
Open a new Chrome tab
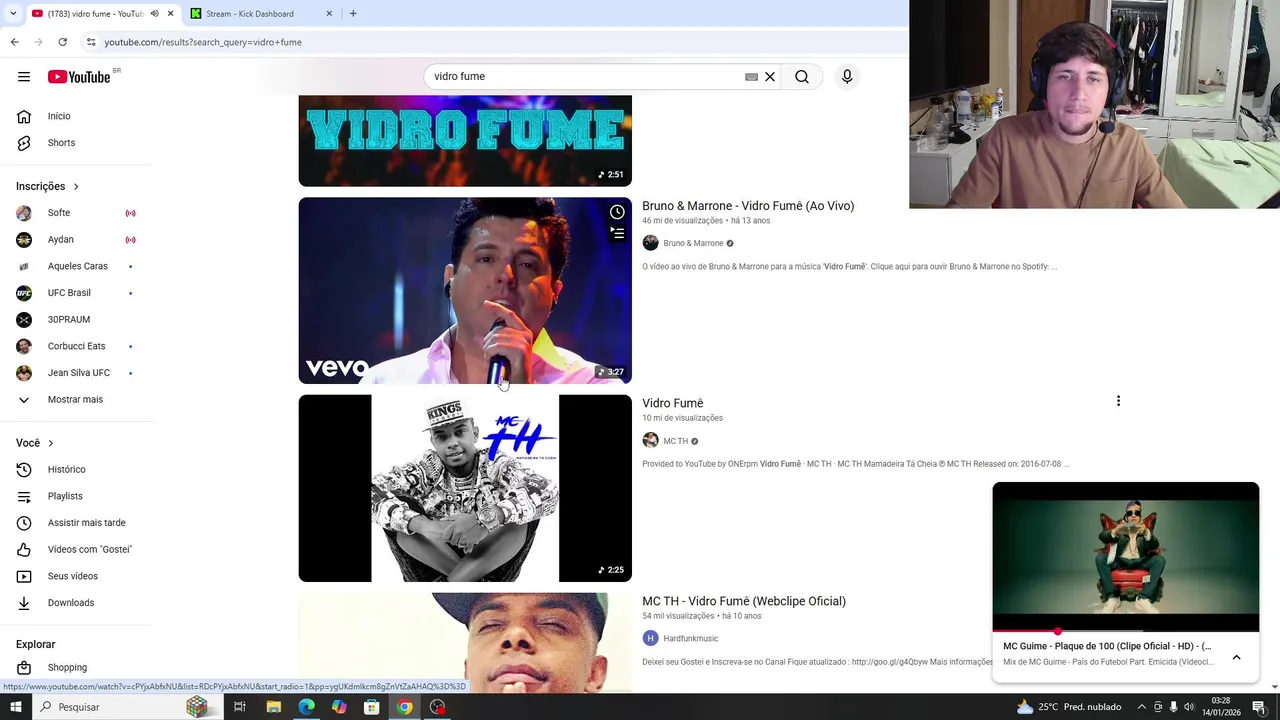(353, 14)
